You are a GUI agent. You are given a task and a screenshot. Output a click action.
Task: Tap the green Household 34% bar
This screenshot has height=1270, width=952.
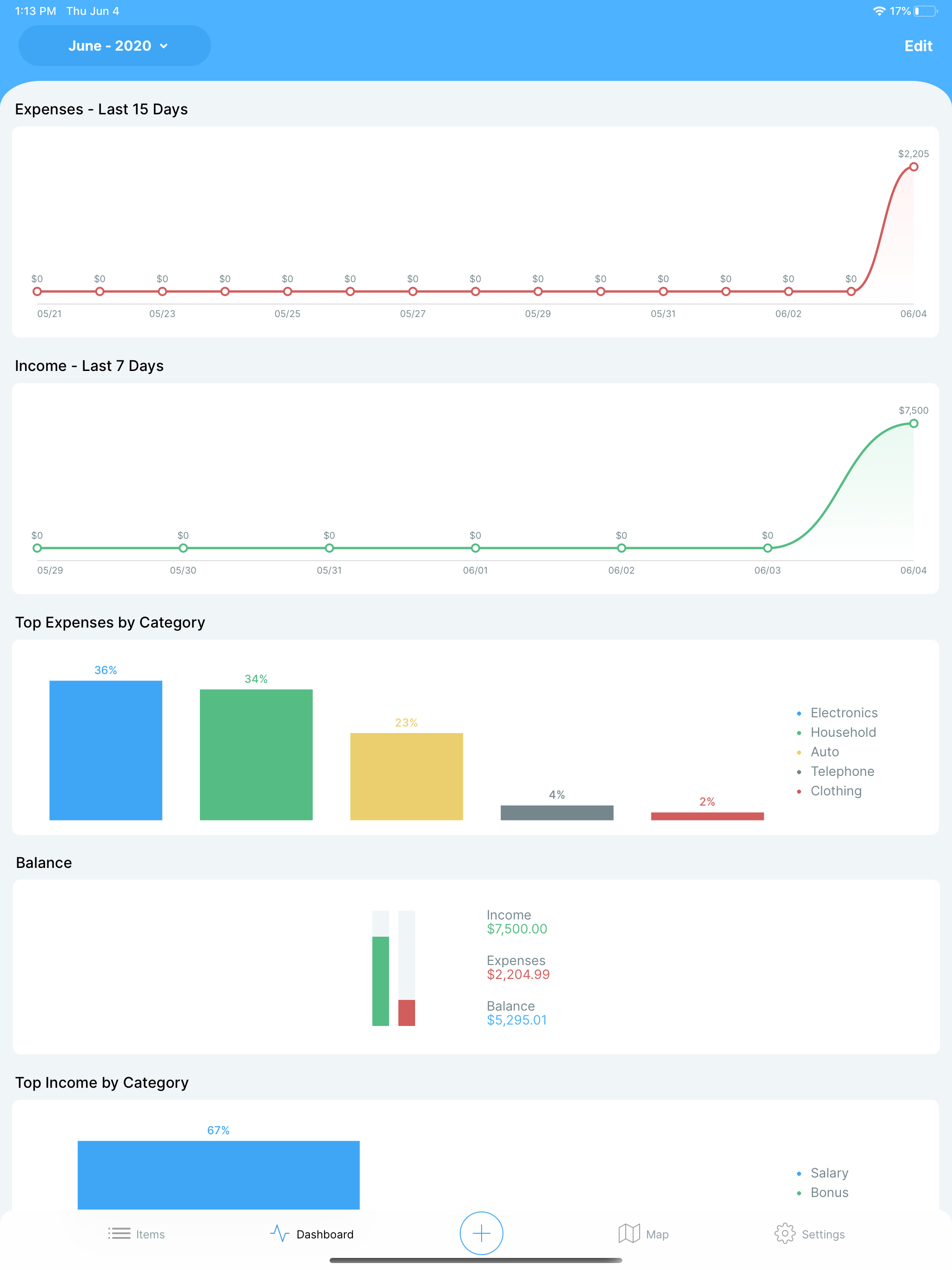[x=256, y=754]
